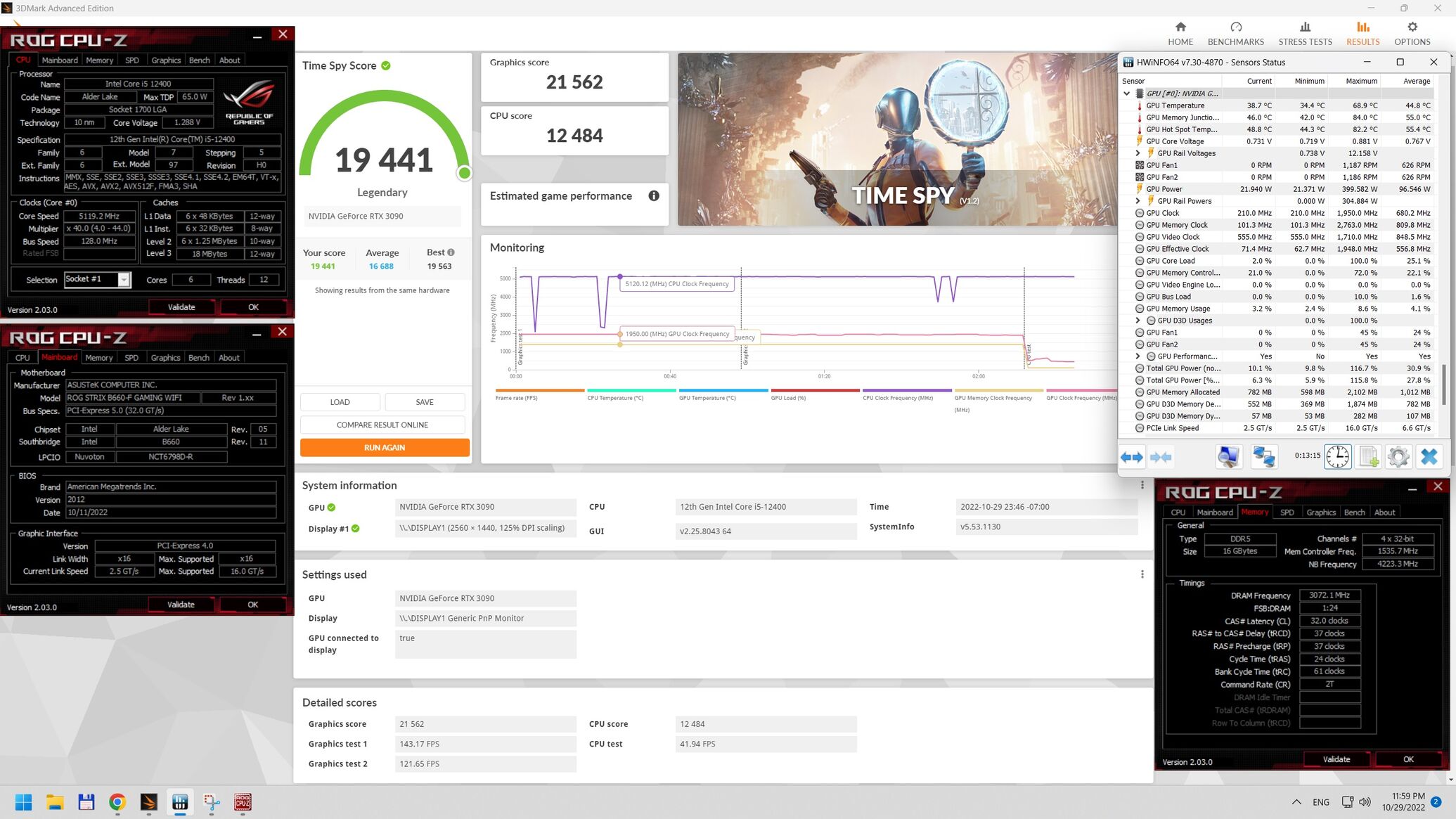The height and width of the screenshot is (819, 1456).
Task: Open CPU tab in Memory CPU-Z window
Action: pyautogui.click(x=1178, y=512)
